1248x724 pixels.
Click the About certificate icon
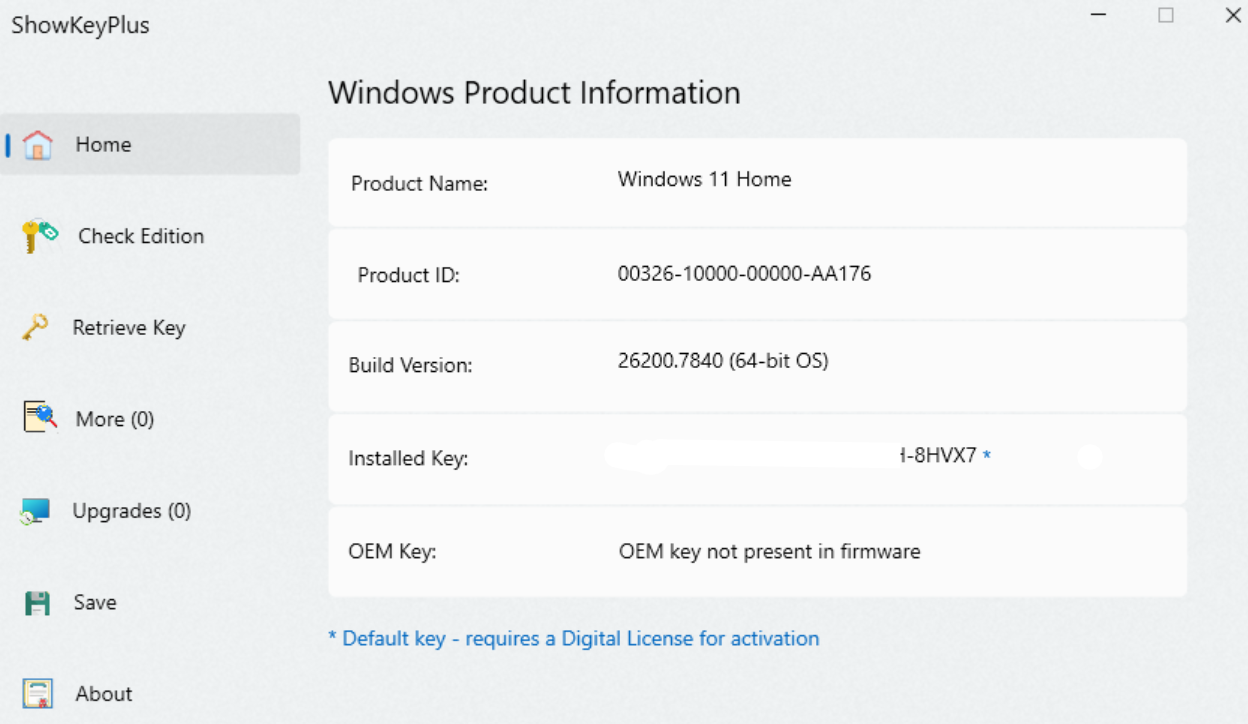(38, 694)
